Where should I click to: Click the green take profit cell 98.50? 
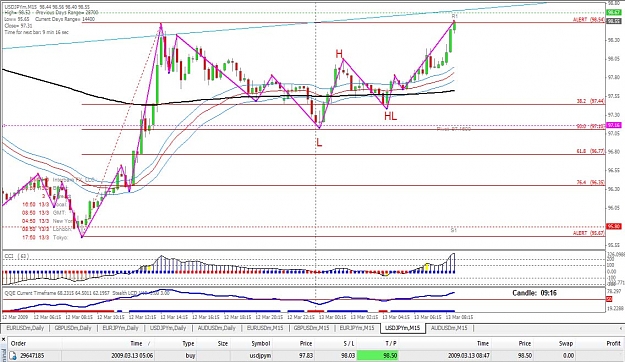377,356
